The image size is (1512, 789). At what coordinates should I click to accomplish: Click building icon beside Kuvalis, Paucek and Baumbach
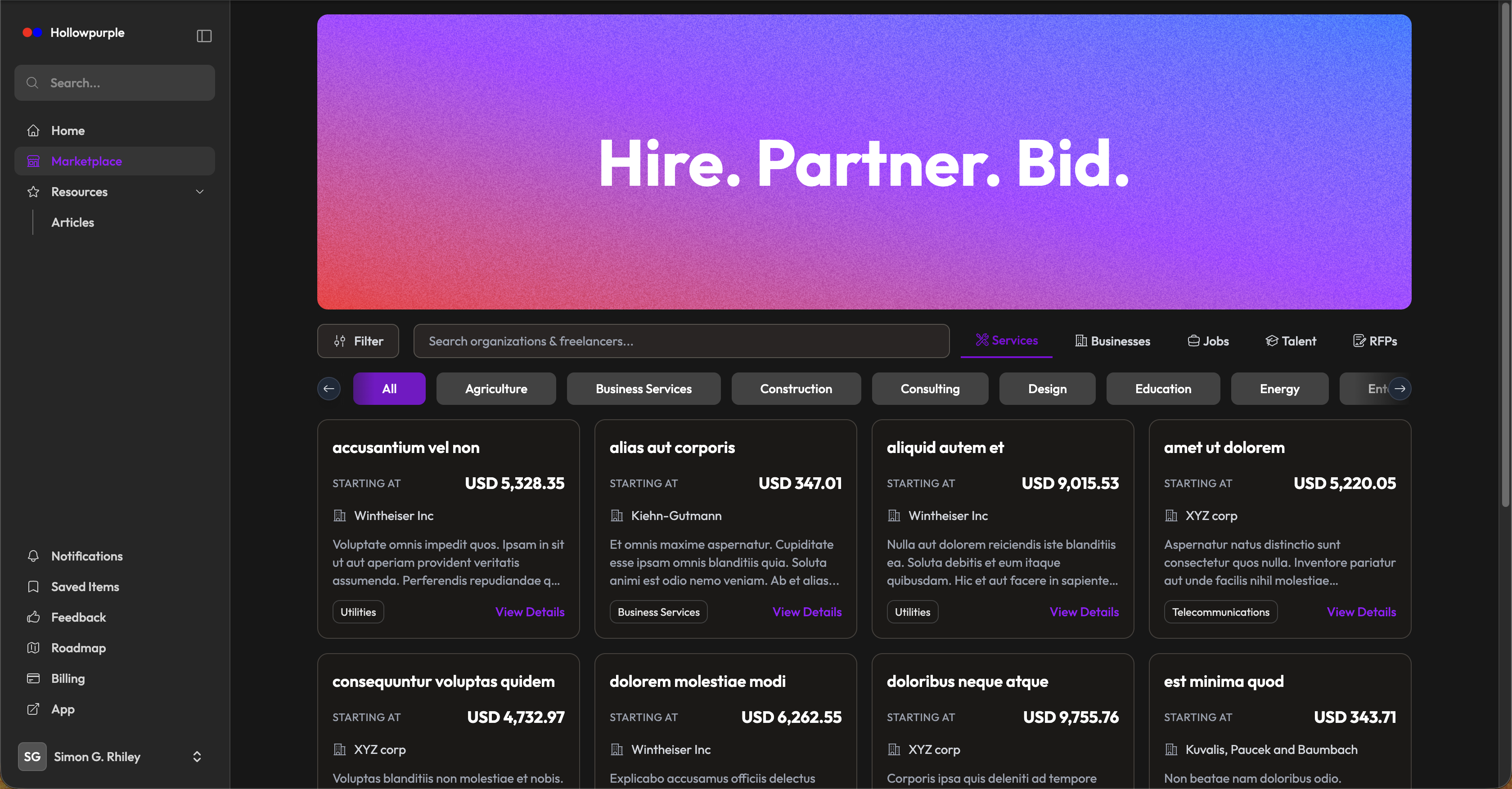pyautogui.click(x=1171, y=750)
